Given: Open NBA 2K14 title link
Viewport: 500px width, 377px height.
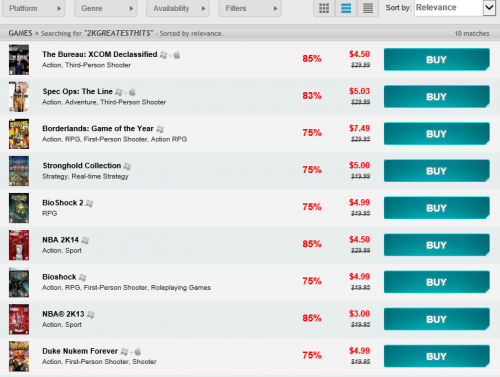Looking at the screenshot, I should point(60,240).
